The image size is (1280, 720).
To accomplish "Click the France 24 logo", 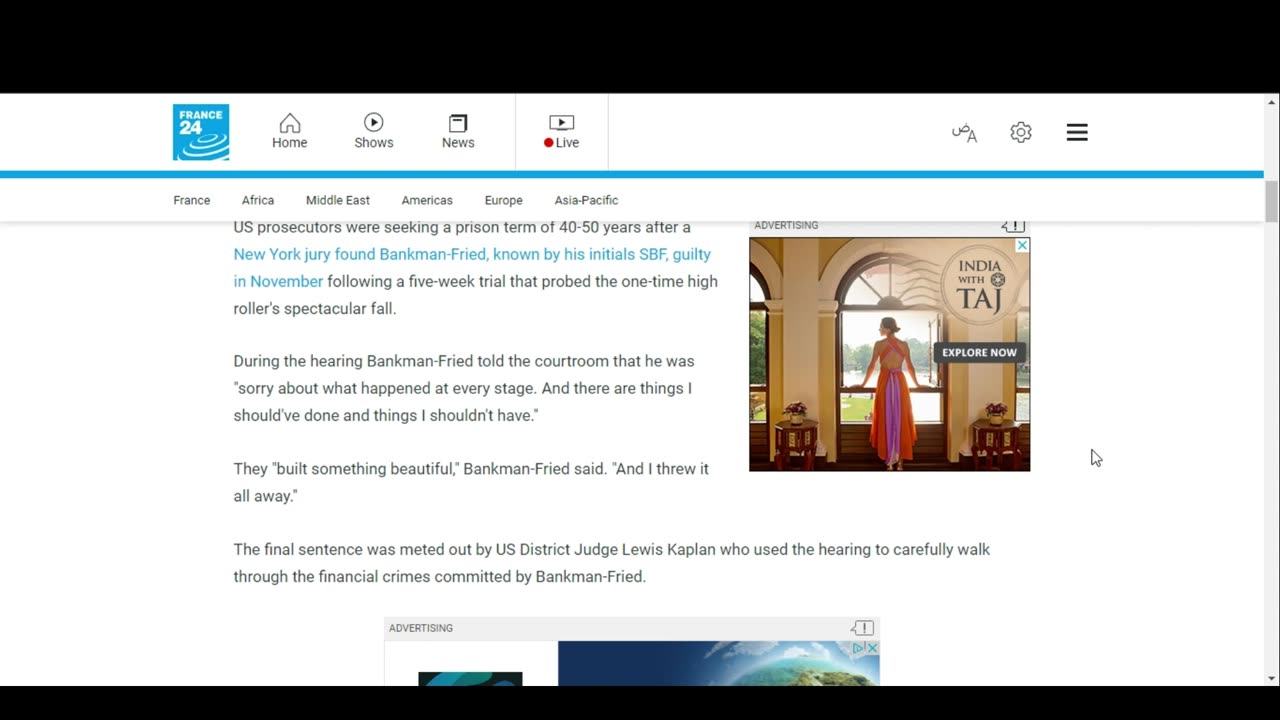I will tap(201, 132).
